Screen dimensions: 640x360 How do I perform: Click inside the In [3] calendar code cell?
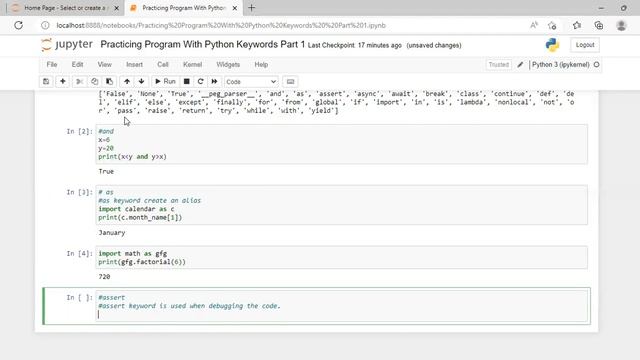(x=342, y=205)
